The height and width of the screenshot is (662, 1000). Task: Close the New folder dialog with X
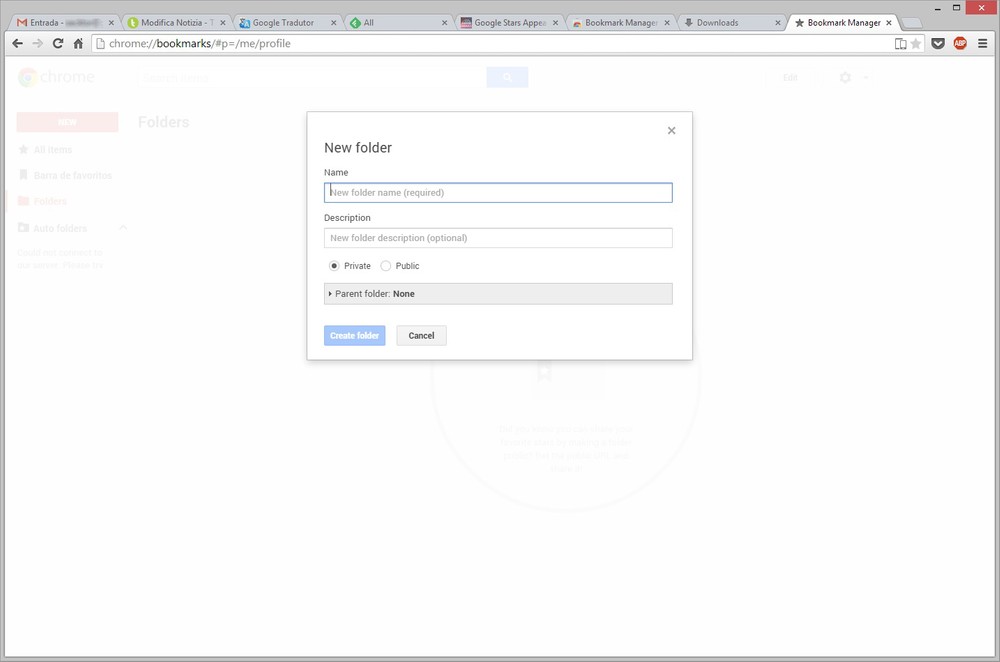pyautogui.click(x=671, y=130)
